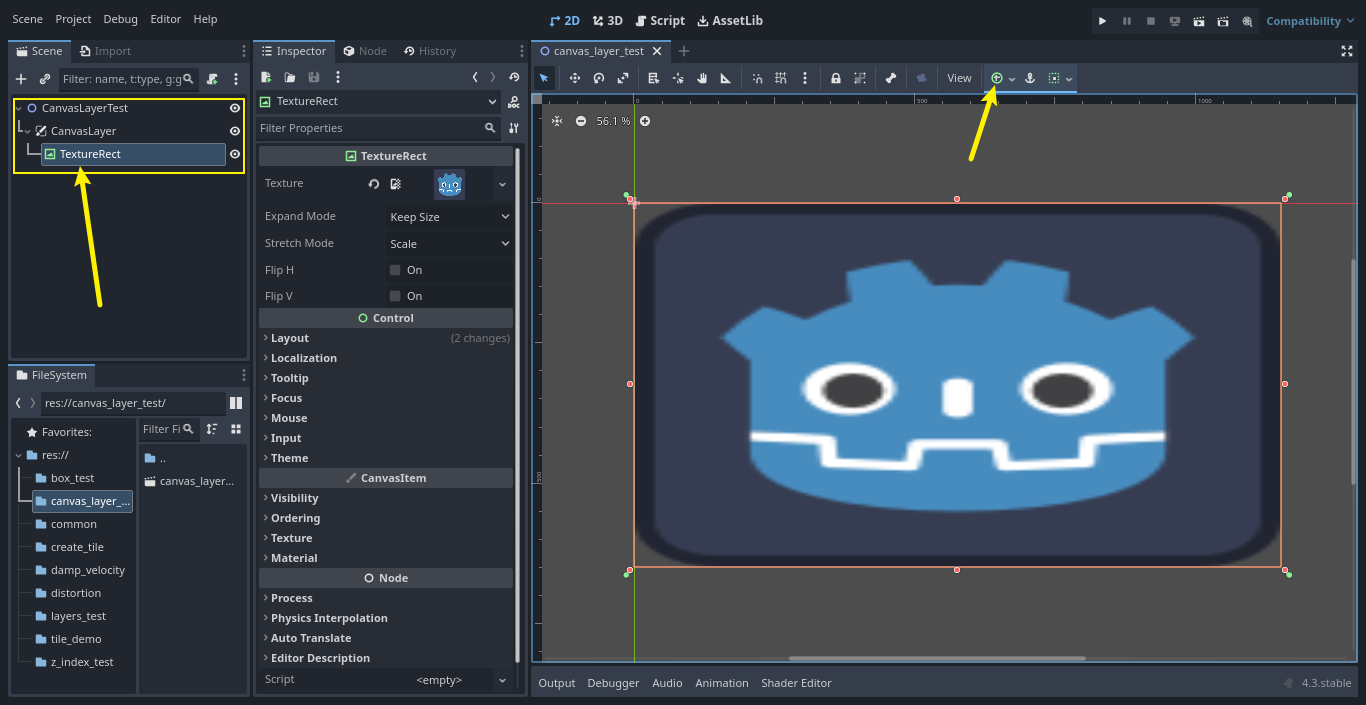Click the skeleton bone options icon
This screenshot has height=705, width=1366.
(x=891, y=78)
